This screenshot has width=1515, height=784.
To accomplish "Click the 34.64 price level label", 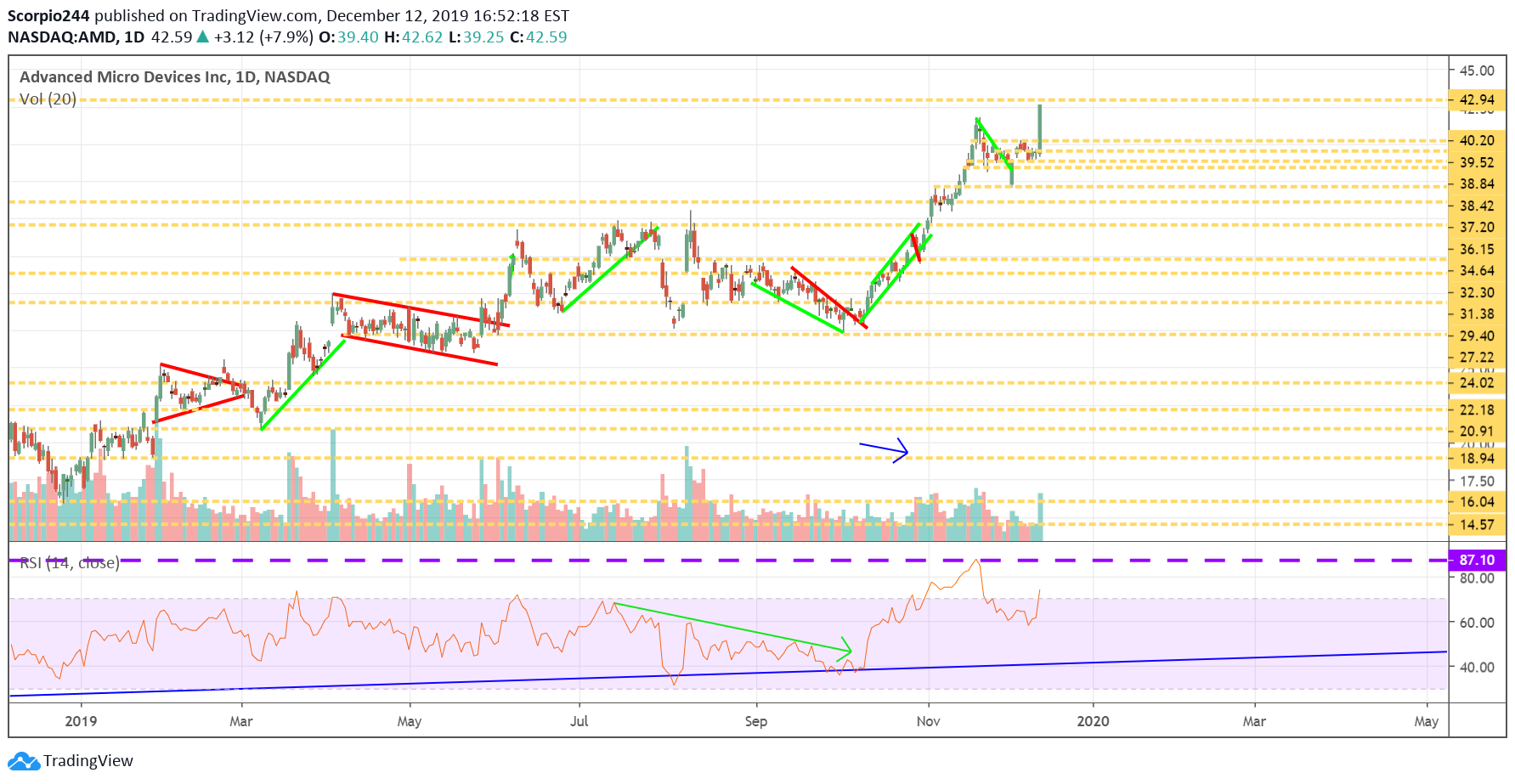I will pyautogui.click(x=1477, y=271).
